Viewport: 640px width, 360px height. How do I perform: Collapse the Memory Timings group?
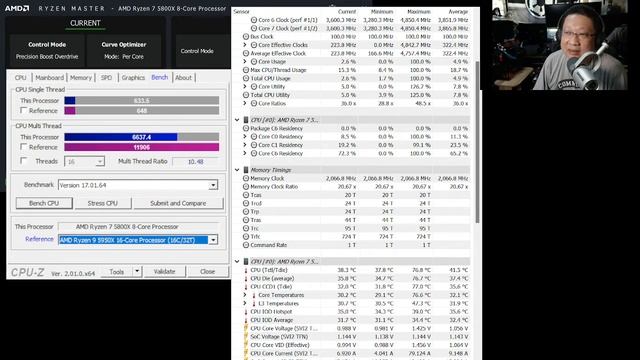click(237, 170)
